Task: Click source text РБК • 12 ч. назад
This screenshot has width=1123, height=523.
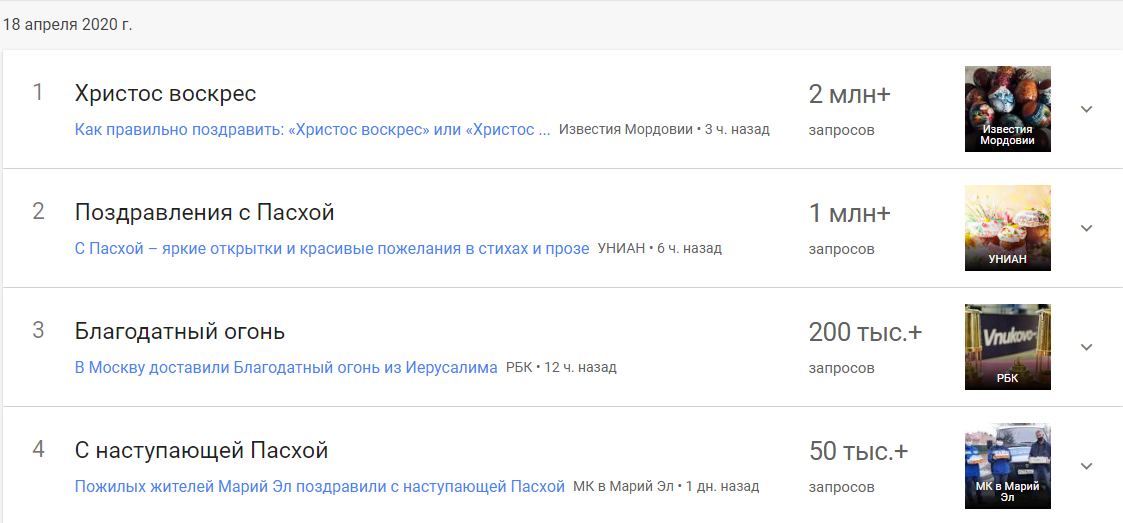Action: point(561,368)
